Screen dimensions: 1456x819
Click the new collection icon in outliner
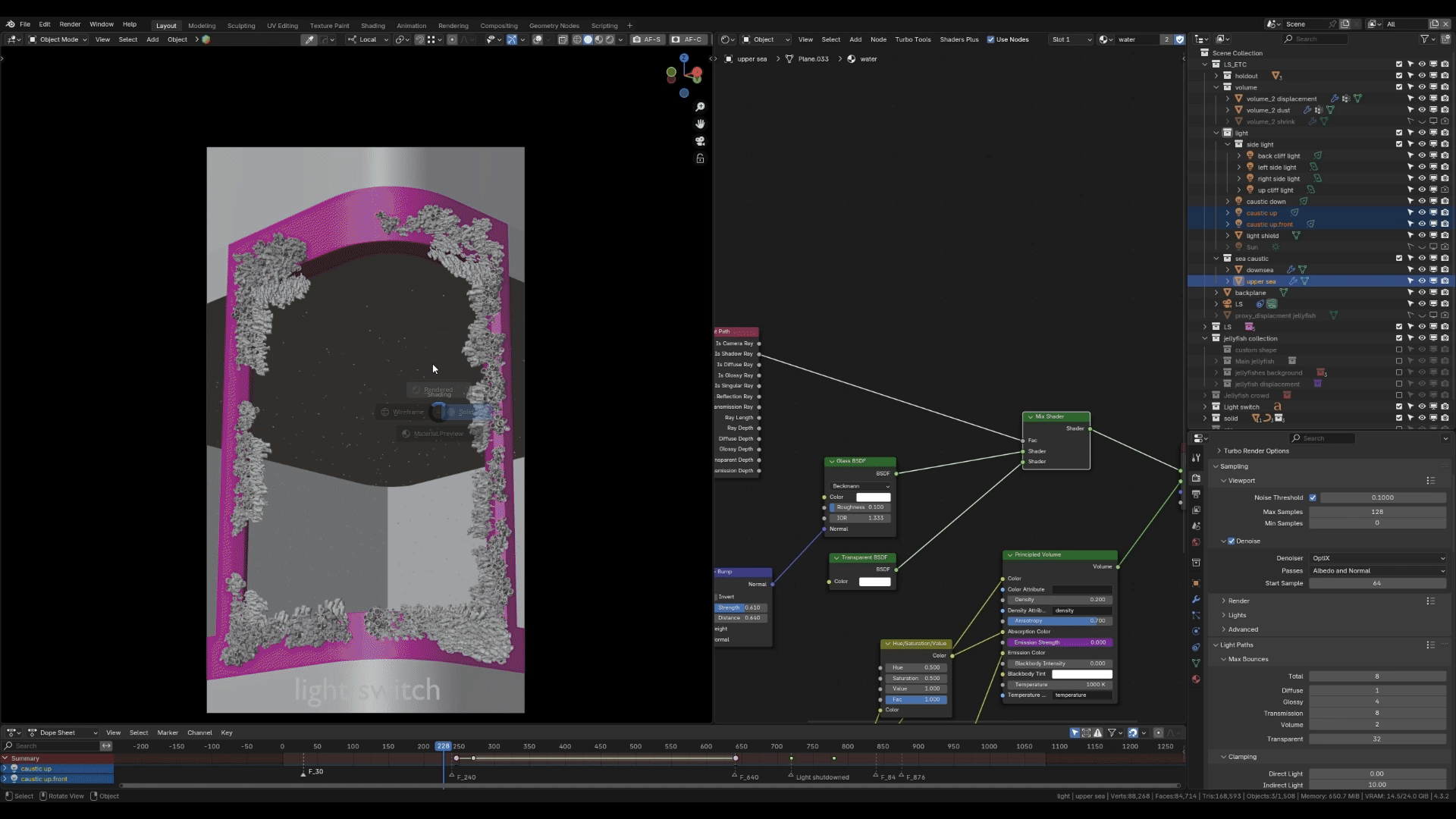[1444, 39]
